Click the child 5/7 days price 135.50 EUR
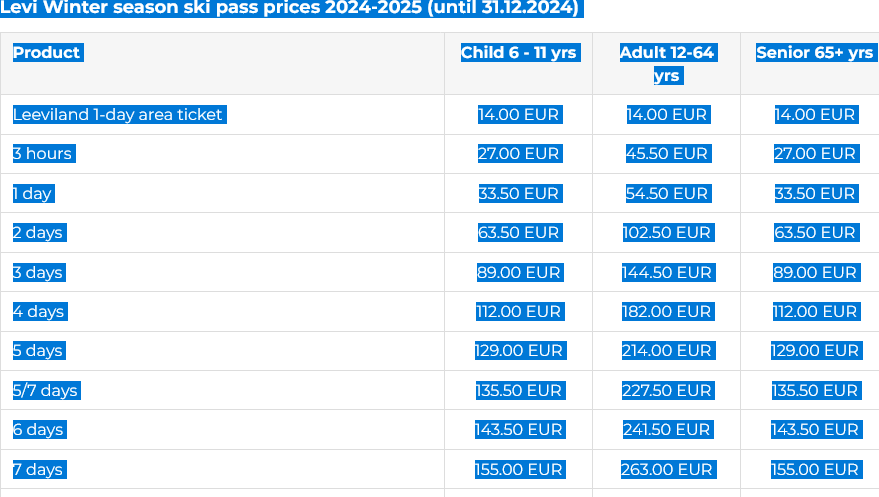 [x=520, y=391]
